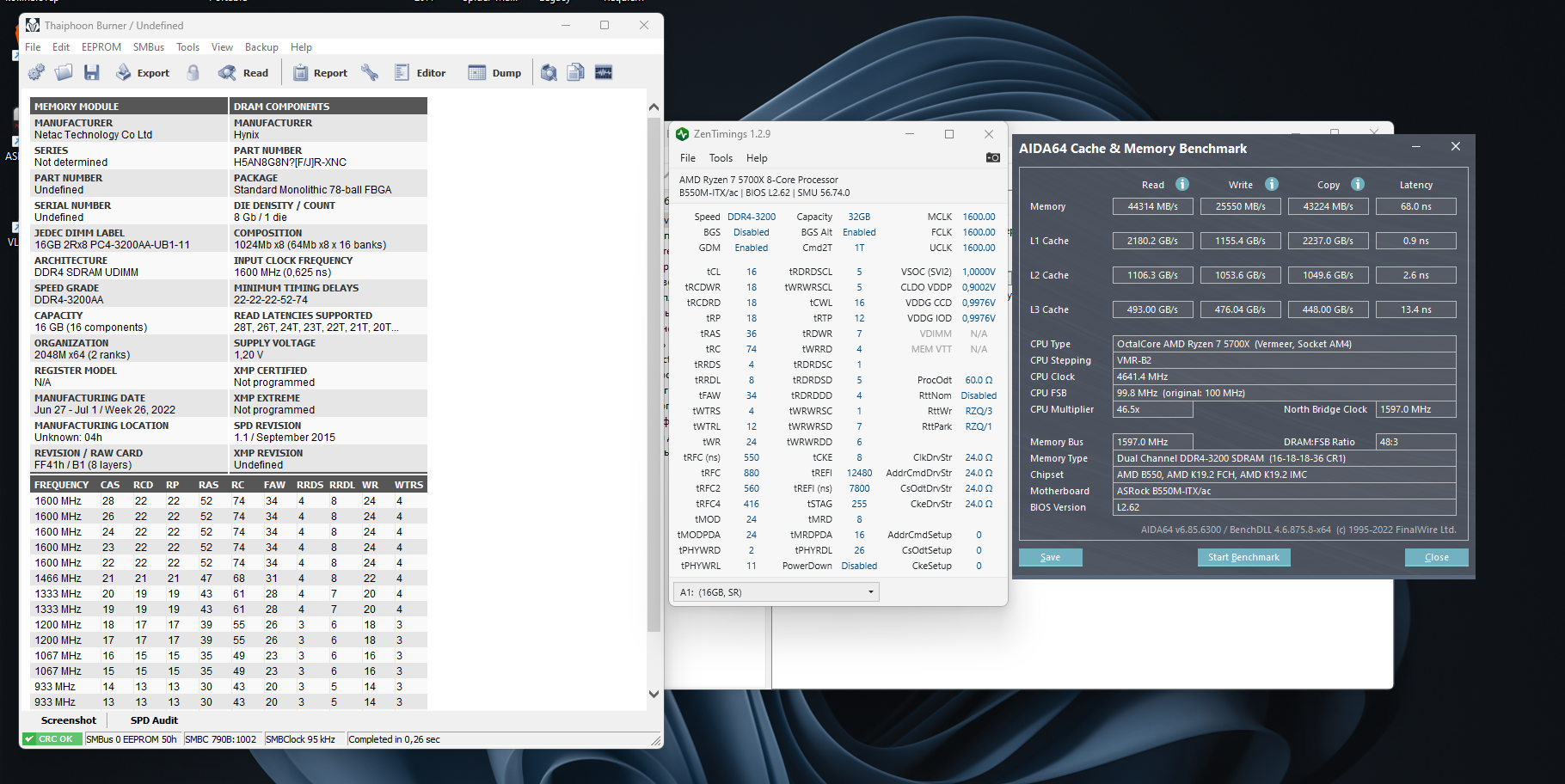Click the copy documents icon in toolbar
This screenshot has width=1565, height=784.
pos(576,73)
